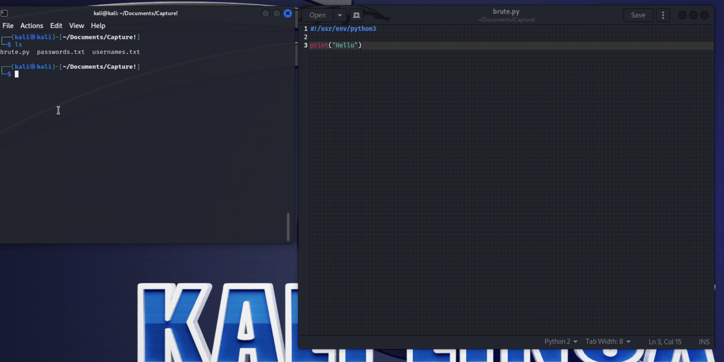Image resolution: width=724 pixels, height=362 pixels.
Task: Close the terminal window with blue X
Action: point(288,13)
